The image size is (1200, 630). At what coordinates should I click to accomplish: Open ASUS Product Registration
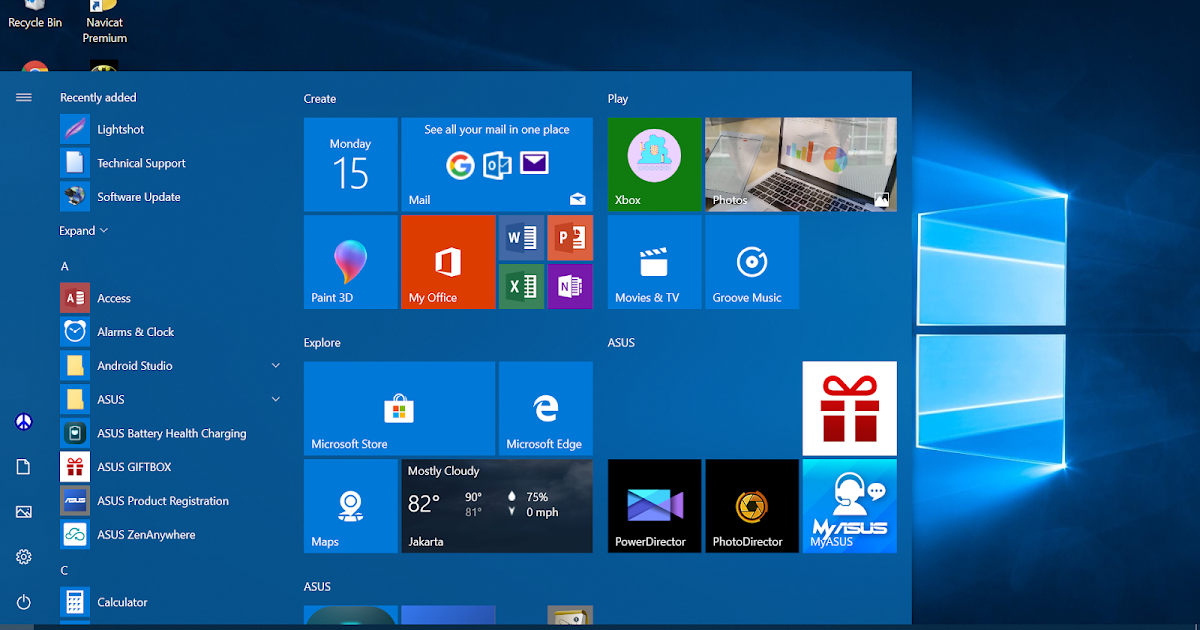170,501
